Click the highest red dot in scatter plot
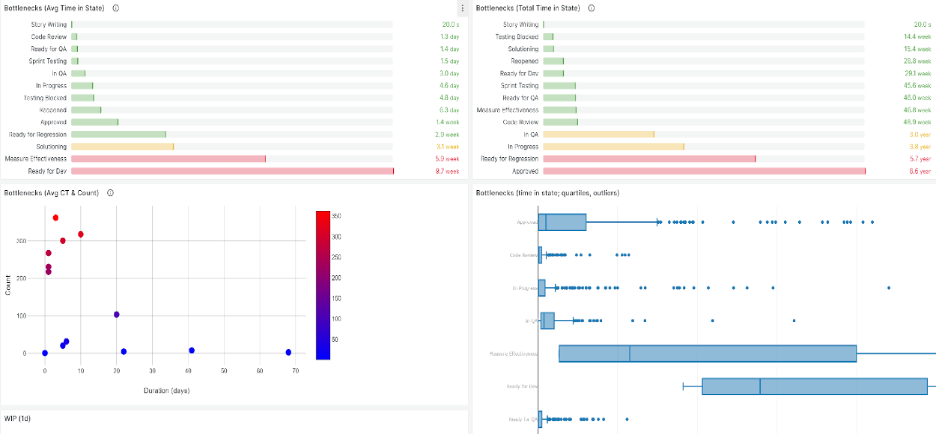The height and width of the screenshot is (434, 936). (x=56, y=218)
